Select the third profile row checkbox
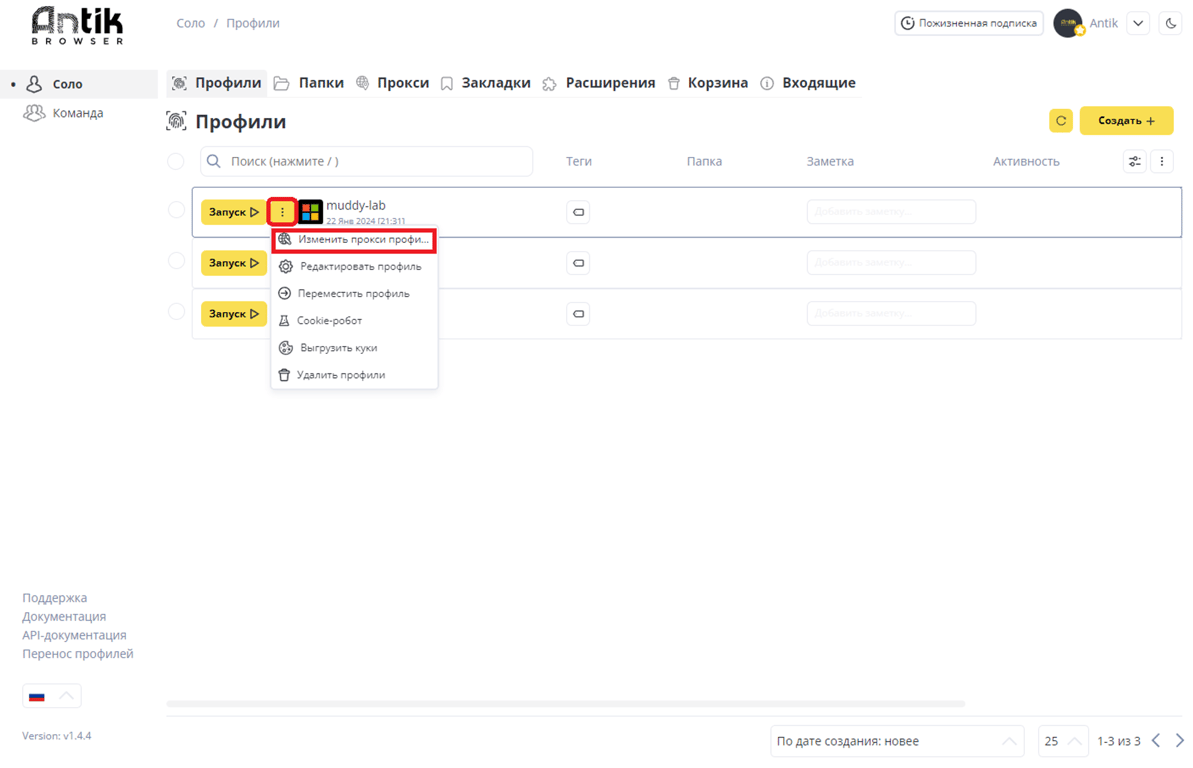The image size is (1193, 768). click(176, 311)
